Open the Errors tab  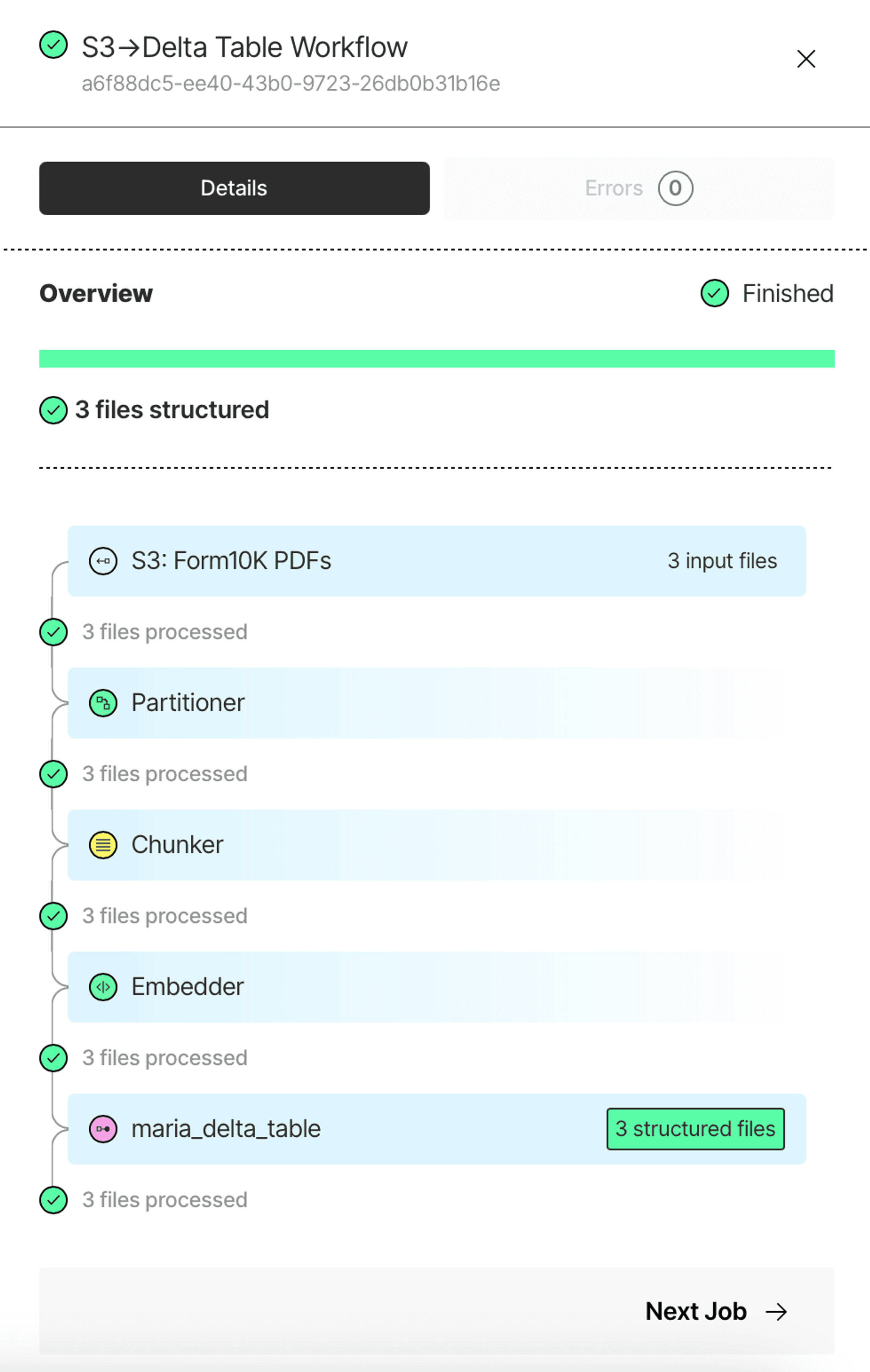tap(639, 188)
